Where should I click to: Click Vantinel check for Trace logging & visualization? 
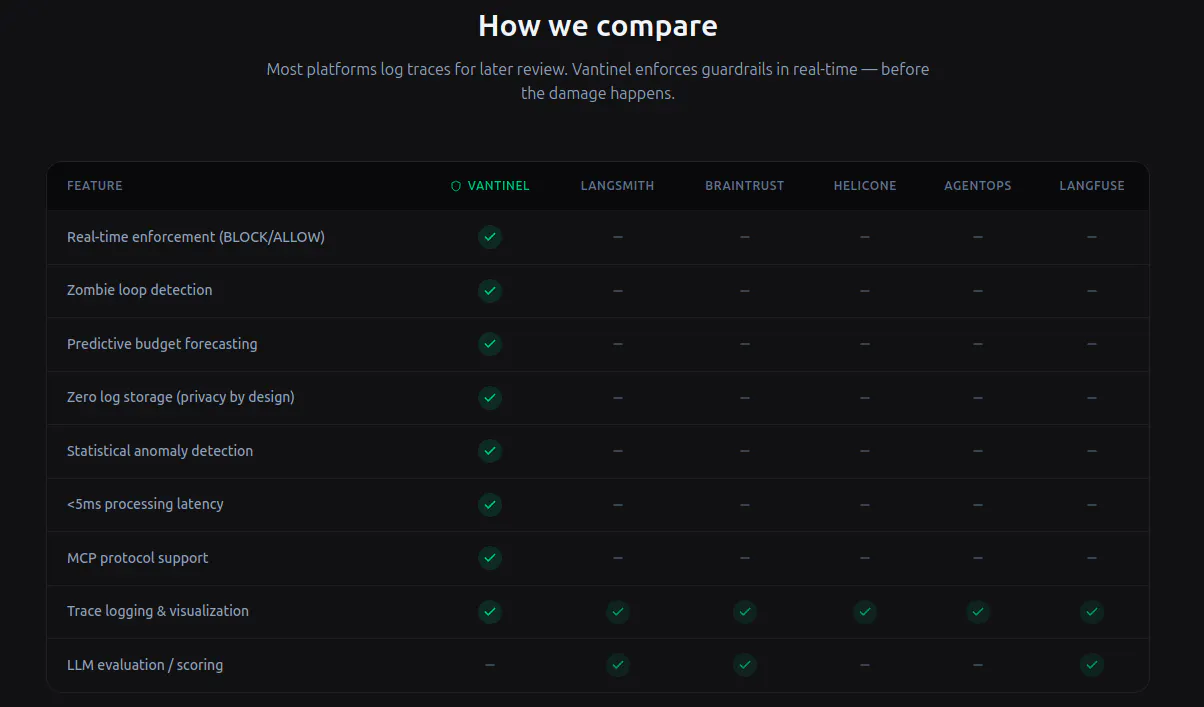[490, 611]
